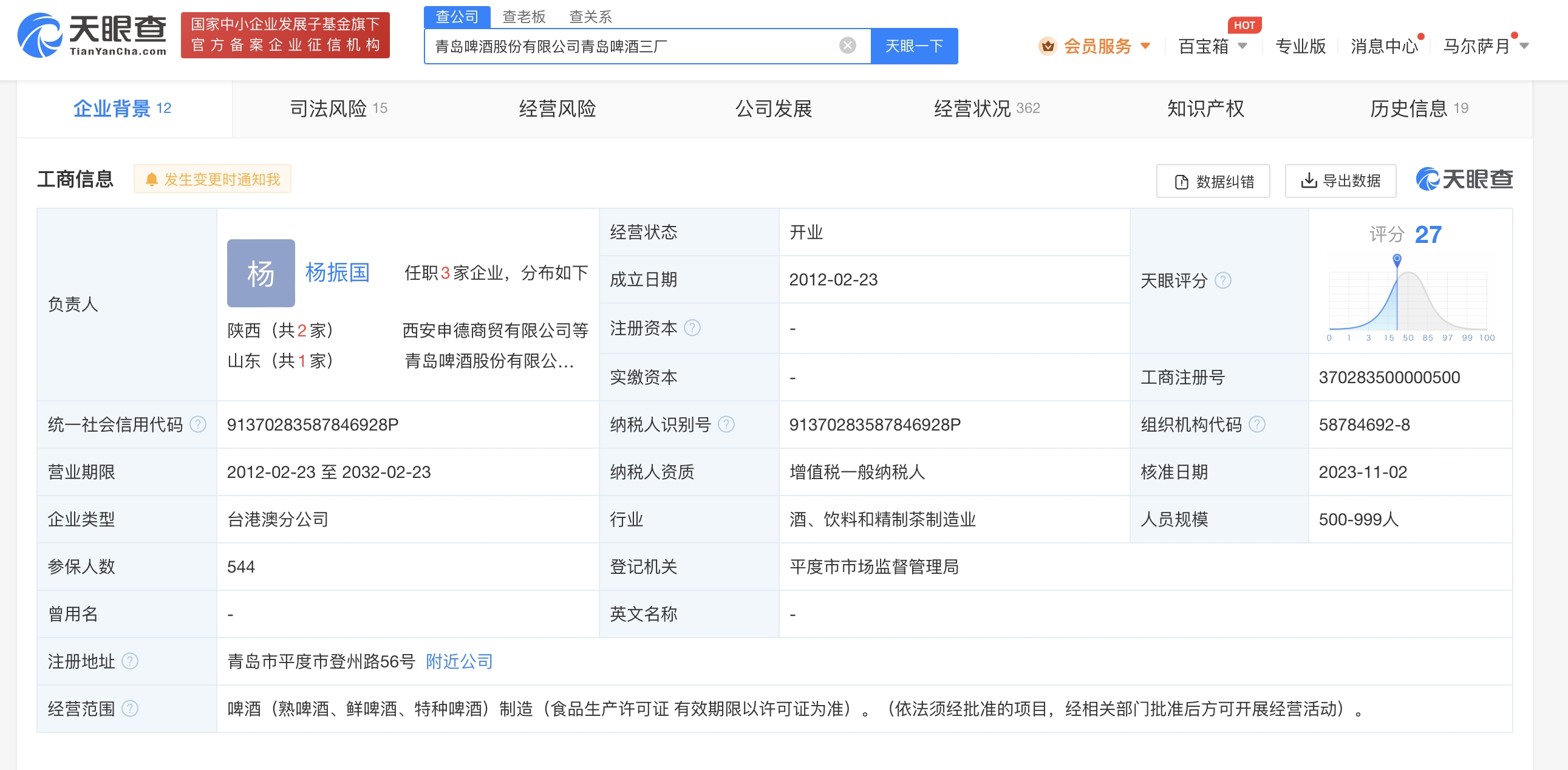Click the crown icon beside 会员服务
This screenshot has width=1568, height=770.
(1047, 47)
